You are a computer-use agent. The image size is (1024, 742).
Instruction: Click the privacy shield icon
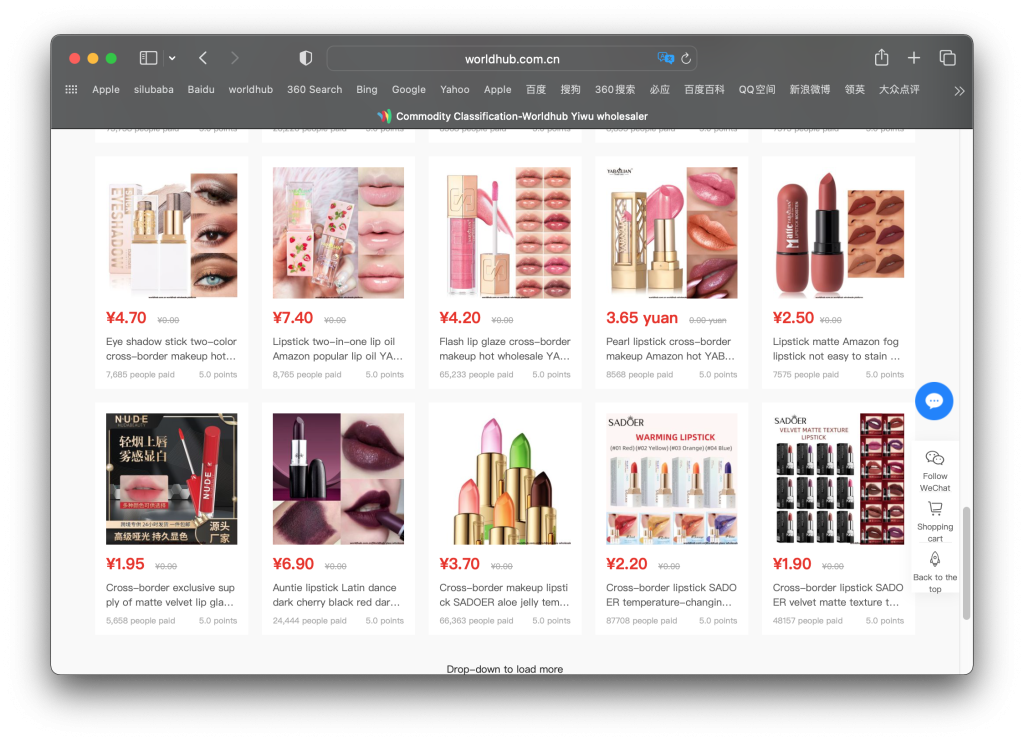[306, 58]
